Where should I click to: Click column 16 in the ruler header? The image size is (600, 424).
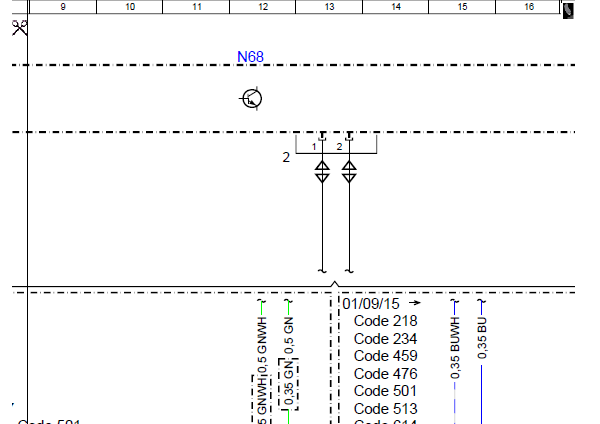529,7
